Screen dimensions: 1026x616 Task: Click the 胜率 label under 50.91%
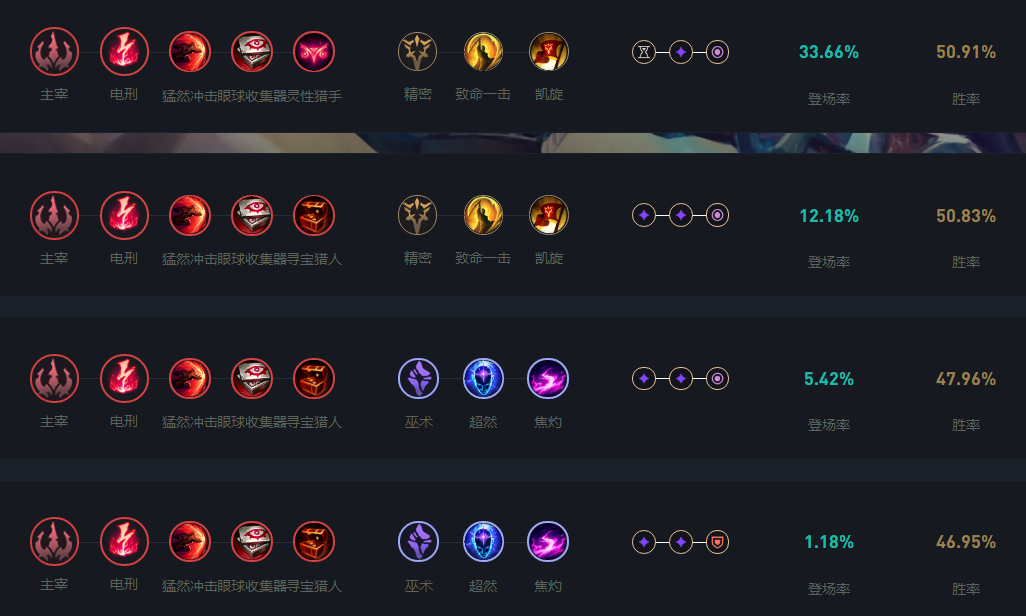966,99
